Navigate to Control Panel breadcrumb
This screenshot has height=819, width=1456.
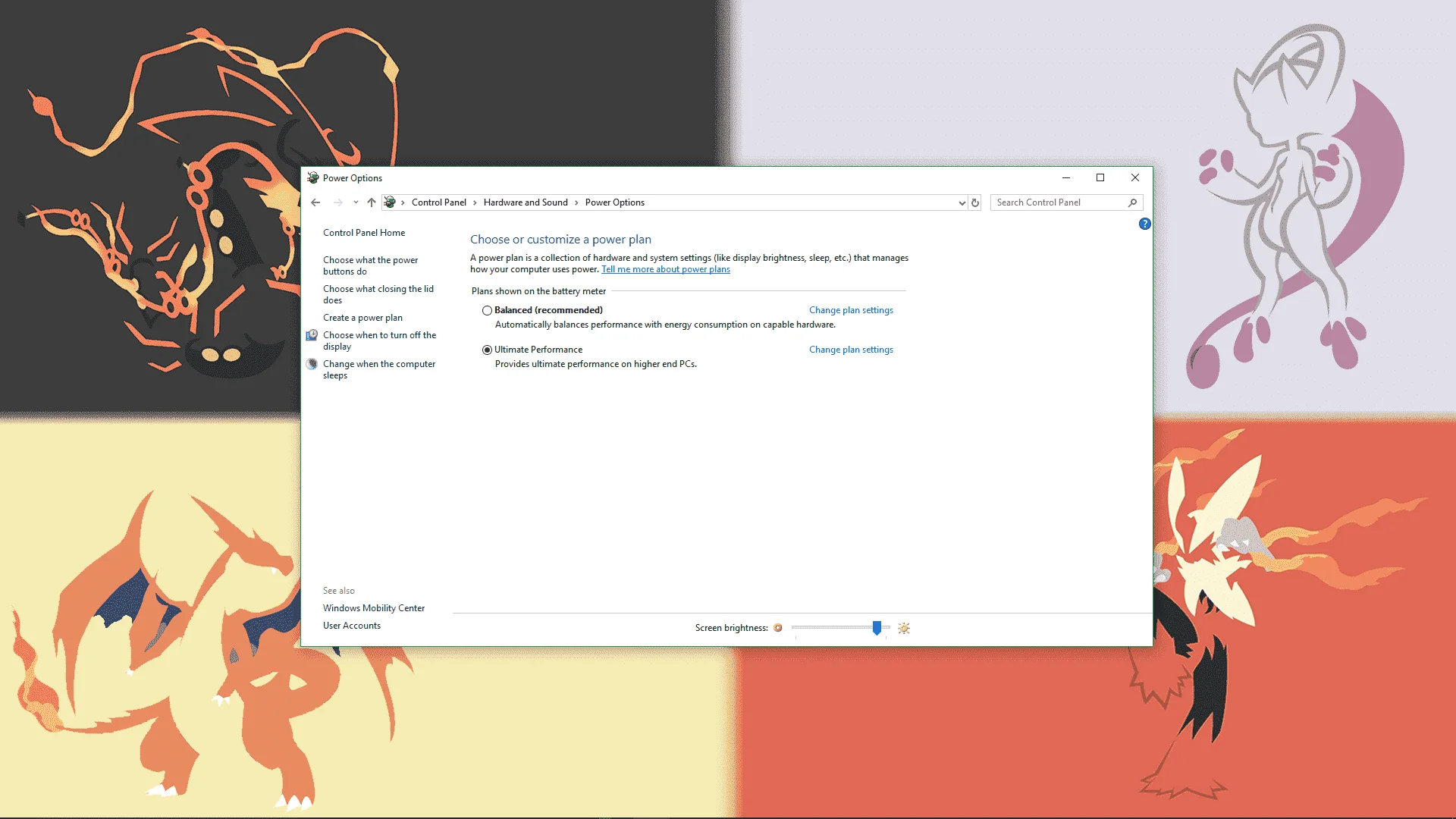tap(439, 202)
